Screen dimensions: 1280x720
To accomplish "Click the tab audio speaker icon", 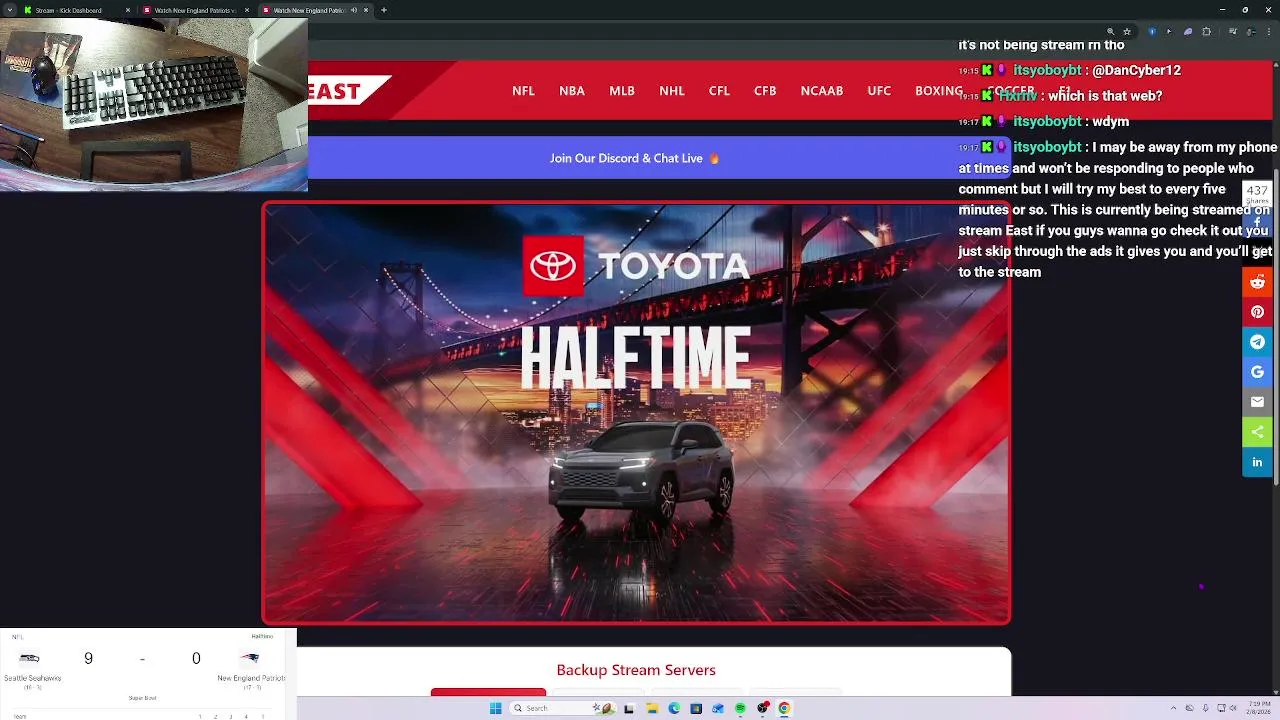I will coord(354,10).
